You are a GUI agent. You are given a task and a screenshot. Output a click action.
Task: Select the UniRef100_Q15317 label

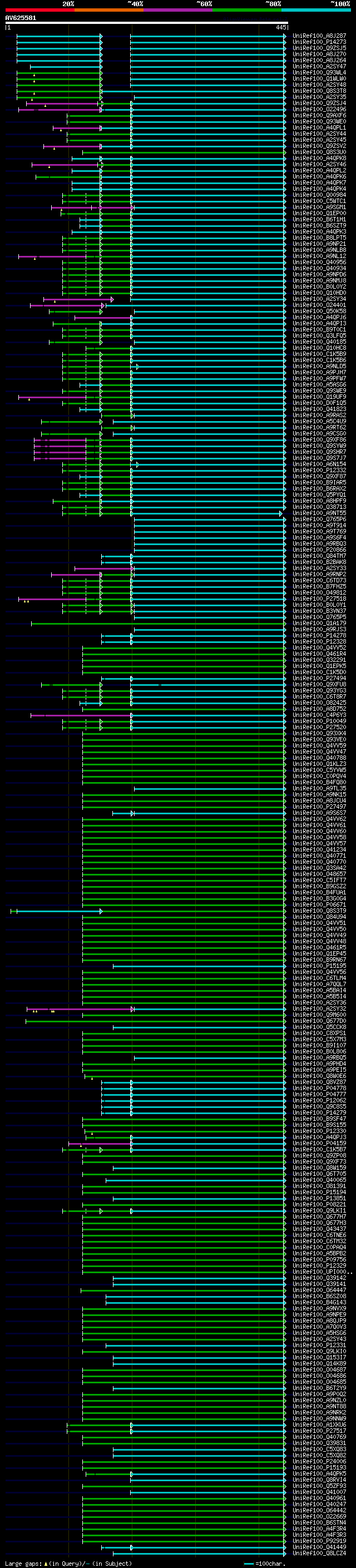319,1357
